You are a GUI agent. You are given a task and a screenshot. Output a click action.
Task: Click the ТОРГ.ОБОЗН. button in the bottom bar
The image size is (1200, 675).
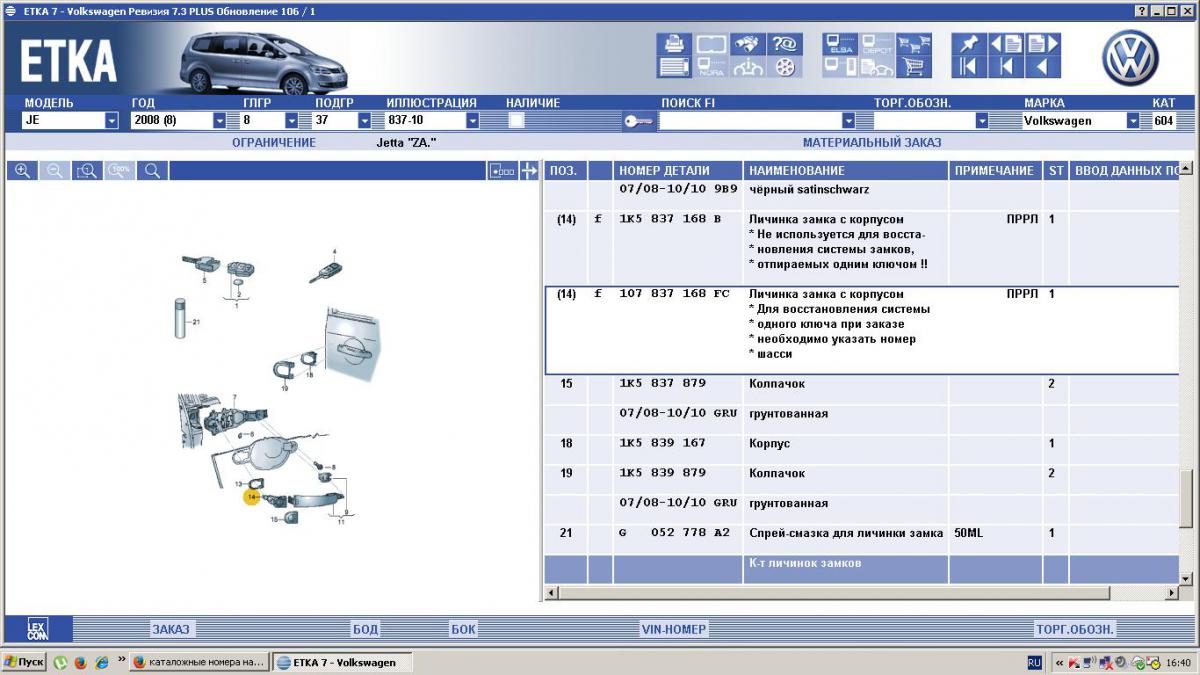1075,629
